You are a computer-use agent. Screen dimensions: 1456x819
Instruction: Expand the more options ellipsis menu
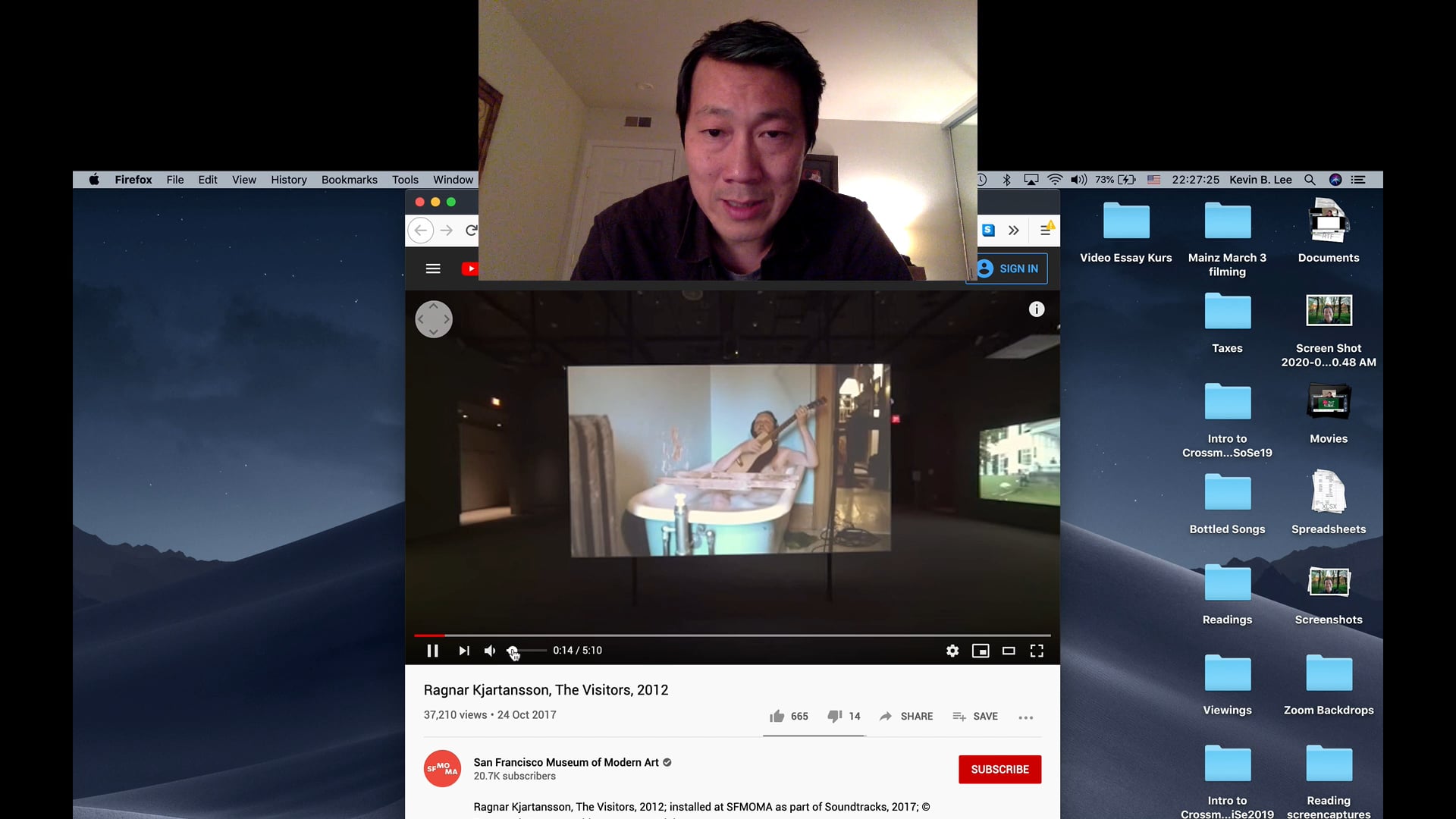pyautogui.click(x=1025, y=716)
